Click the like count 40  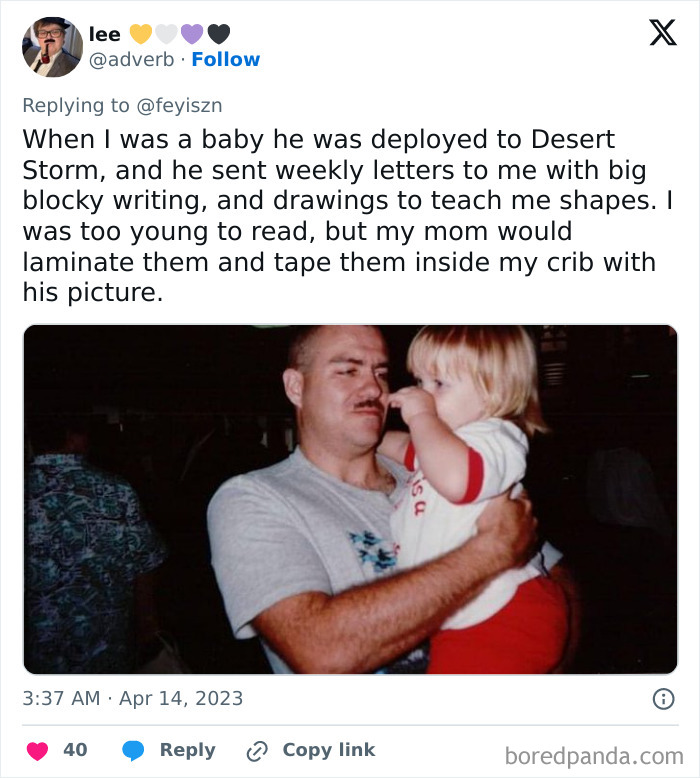[75, 750]
